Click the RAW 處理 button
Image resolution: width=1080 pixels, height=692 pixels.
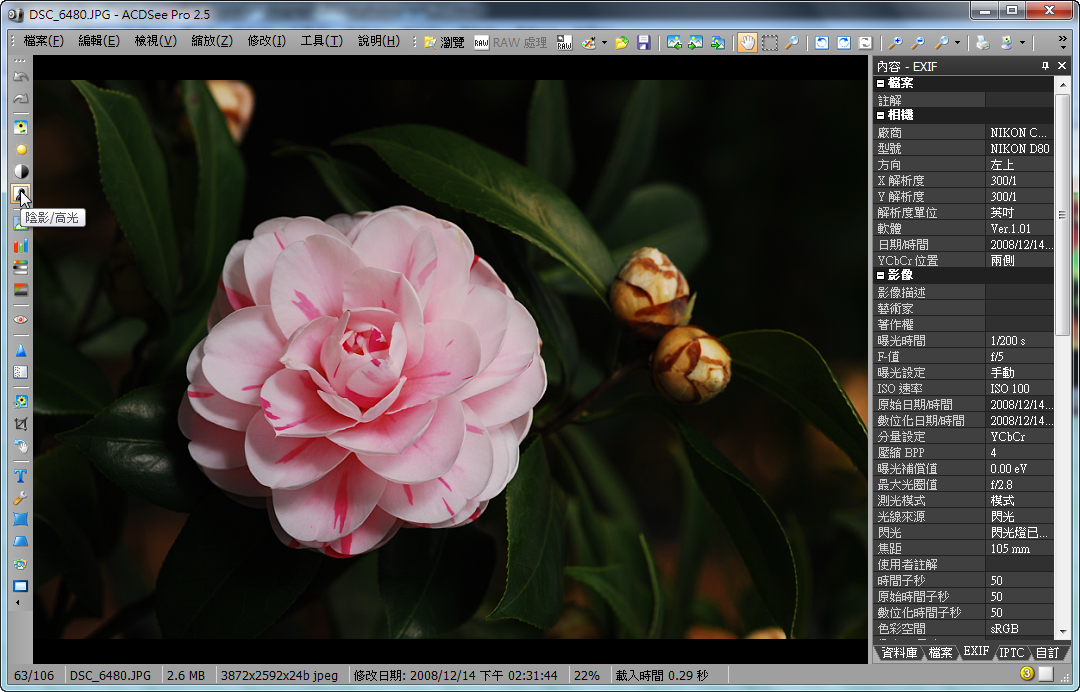pos(510,42)
